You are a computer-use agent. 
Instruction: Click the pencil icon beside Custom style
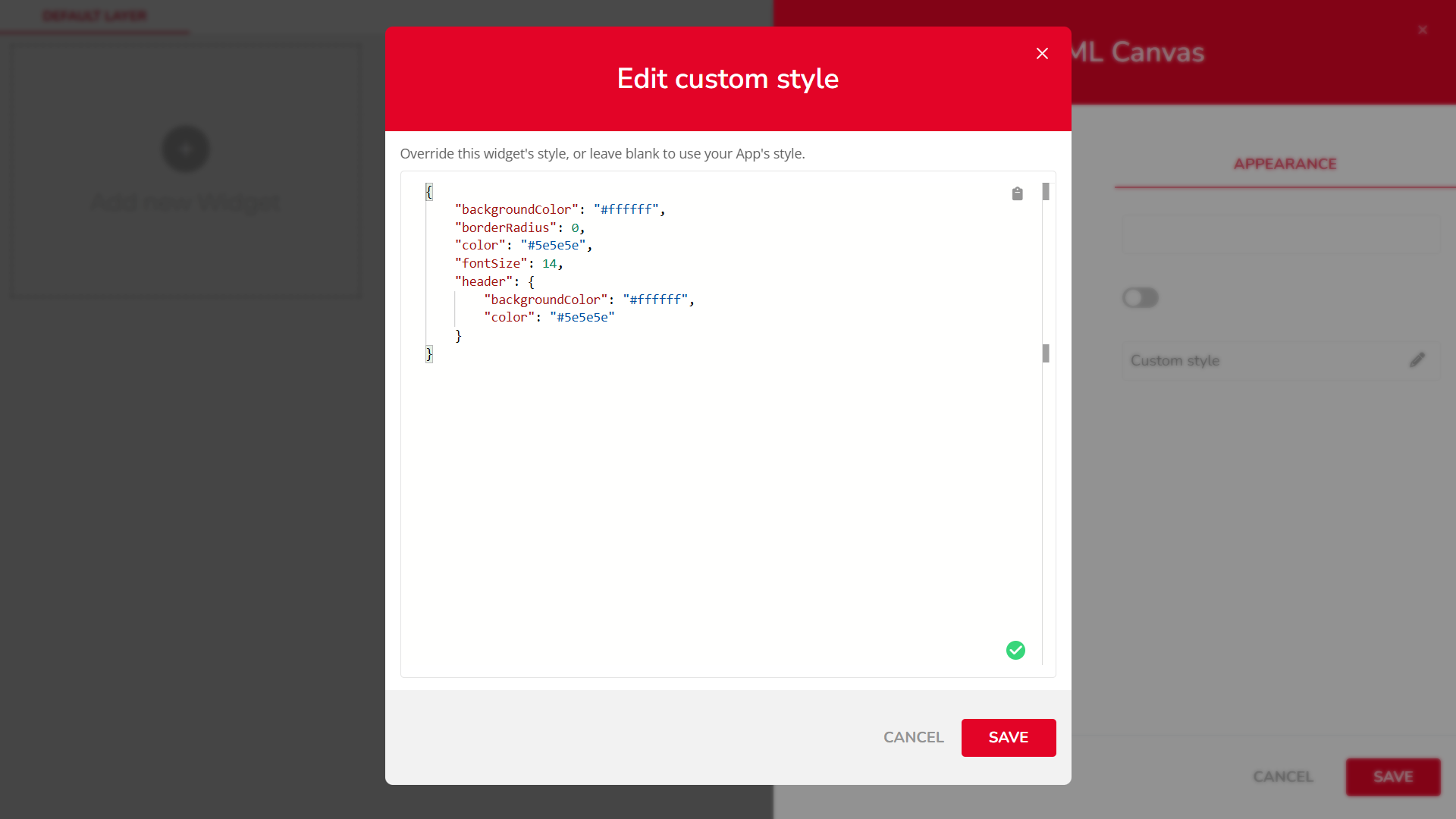pyautogui.click(x=1417, y=360)
